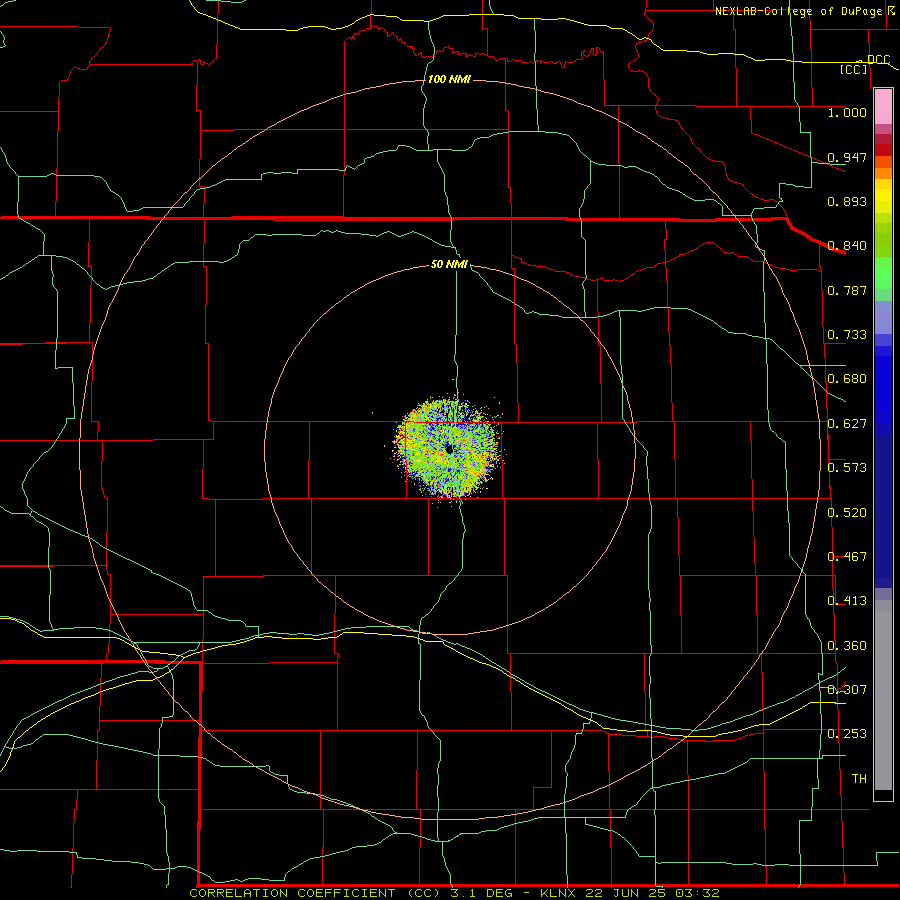Click the 100 NMI range ring label
This screenshot has width=900, height=900.
pos(449,79)
